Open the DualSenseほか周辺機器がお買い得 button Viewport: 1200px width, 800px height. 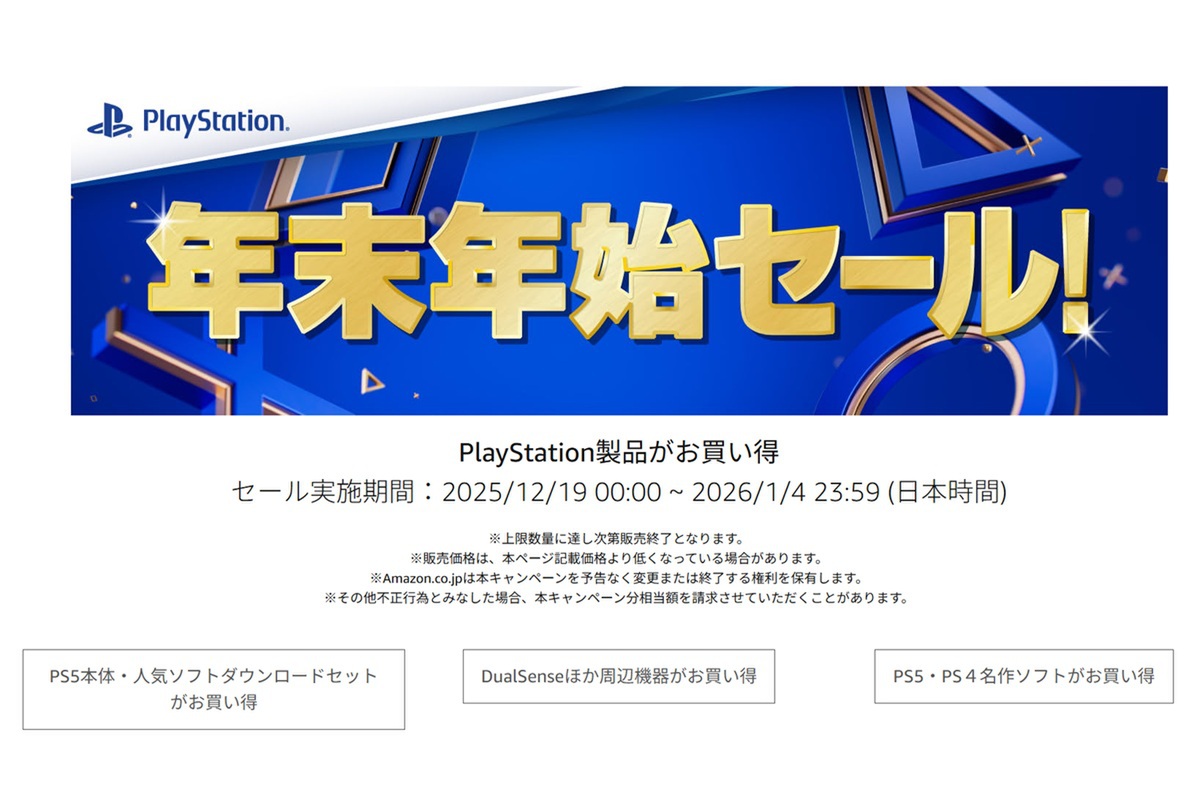(618, 676)
